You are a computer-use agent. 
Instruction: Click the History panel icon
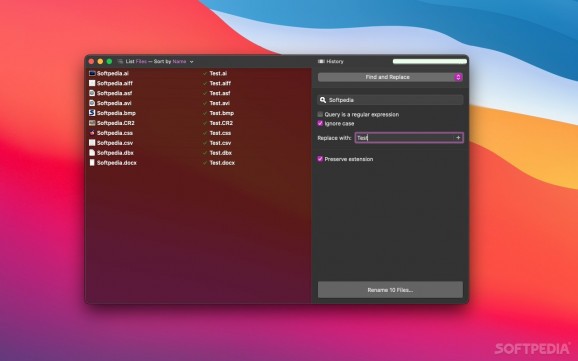321,62
